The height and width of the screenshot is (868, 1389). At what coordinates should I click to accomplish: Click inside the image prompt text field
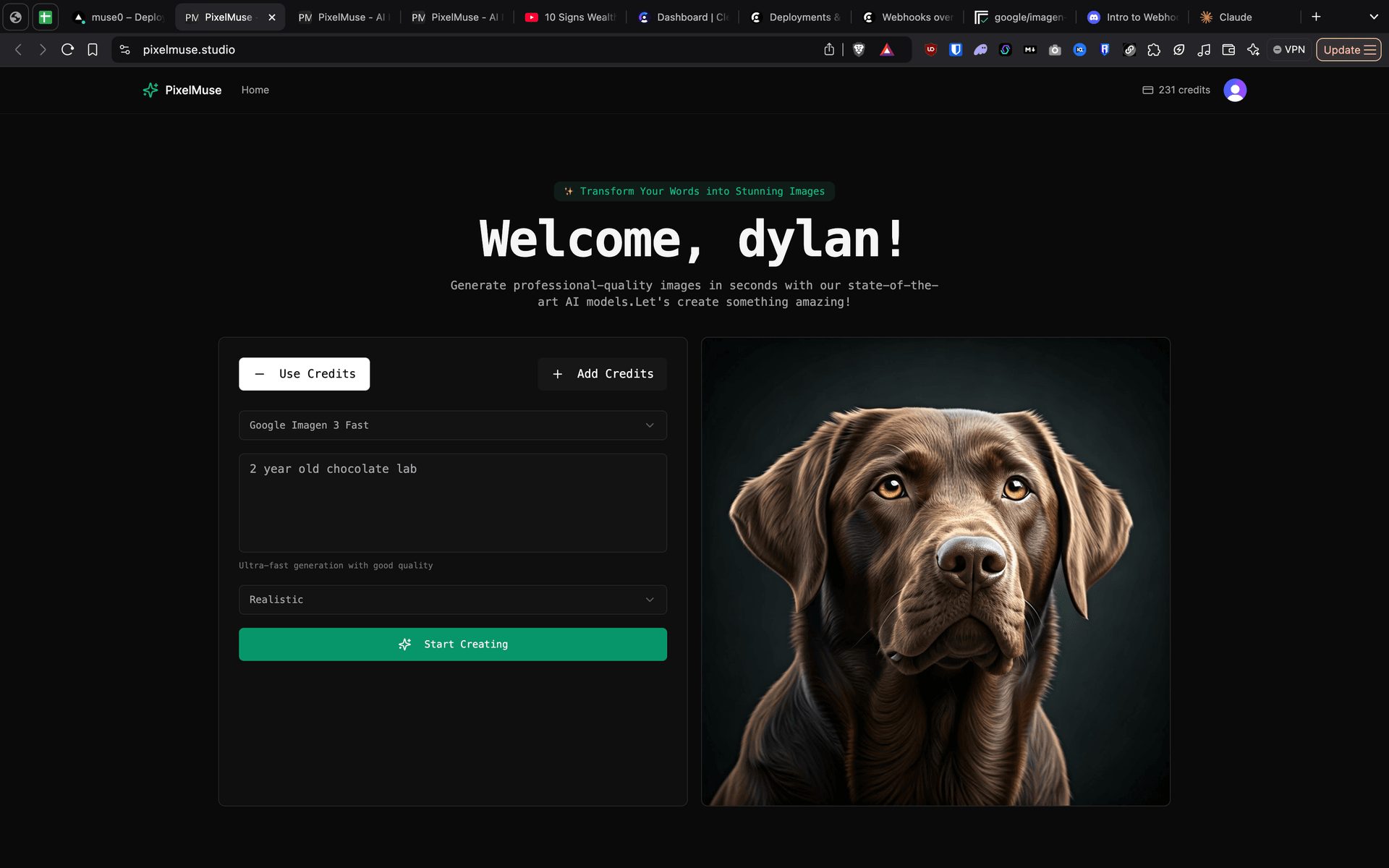[x=453, y=503]
